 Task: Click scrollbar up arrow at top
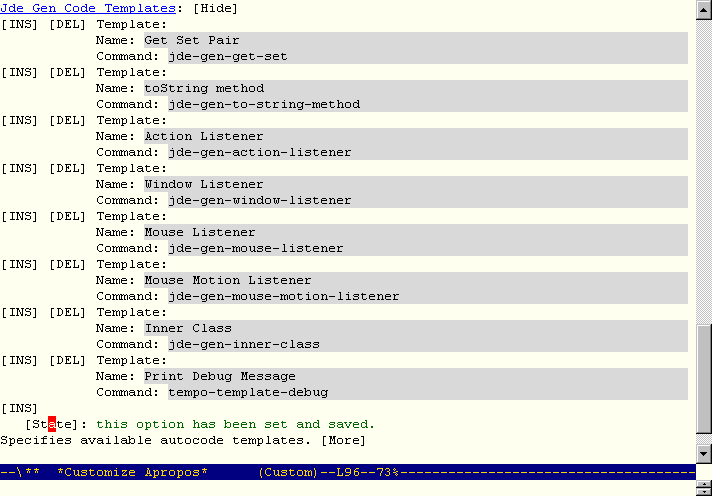[x=704, y=8]
